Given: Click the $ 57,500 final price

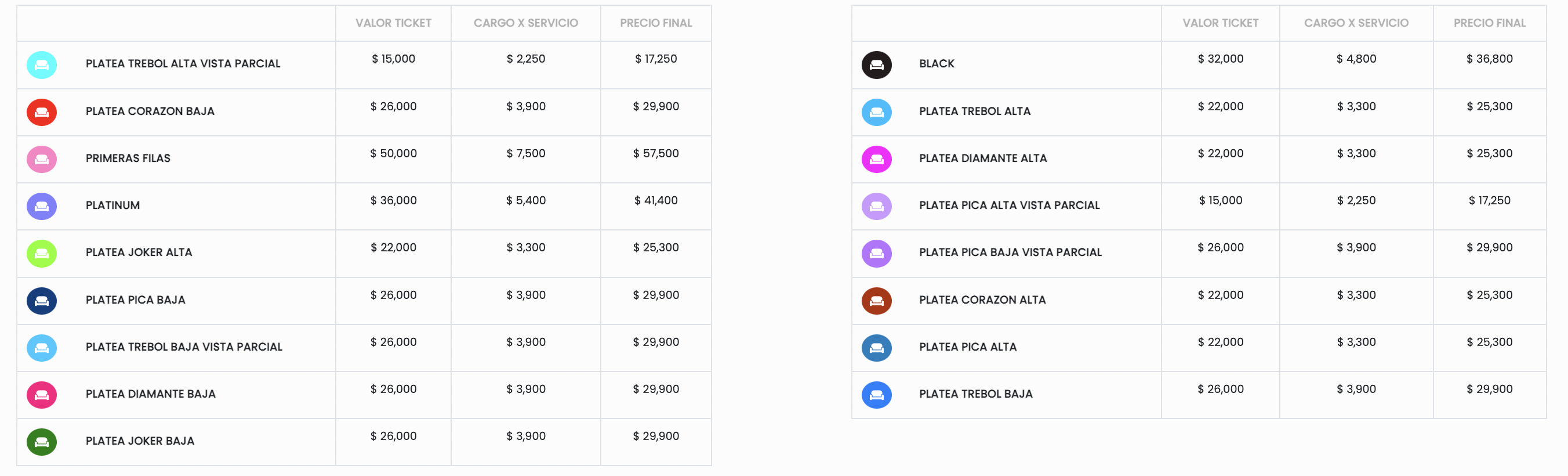Looking at the screenshot, I should [656, 154].
